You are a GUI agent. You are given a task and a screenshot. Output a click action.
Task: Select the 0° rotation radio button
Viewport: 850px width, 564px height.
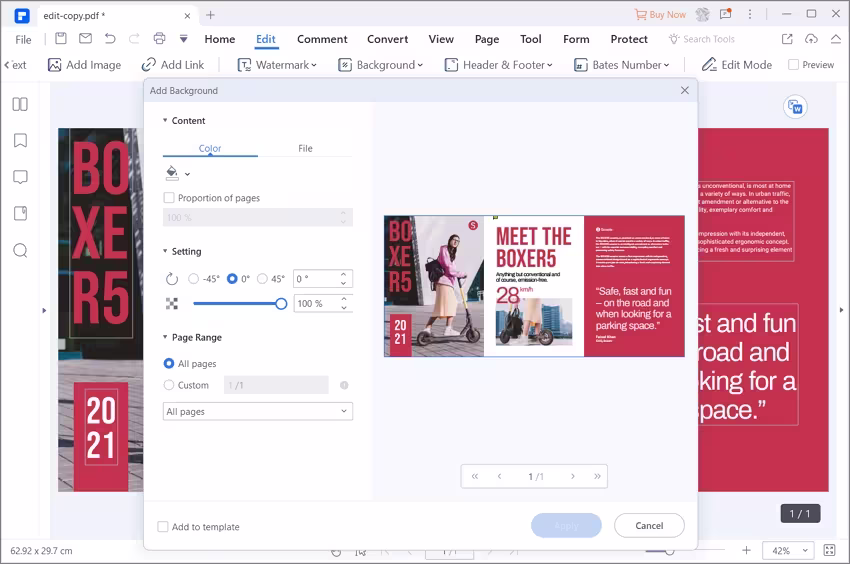[x=232, y=279]
